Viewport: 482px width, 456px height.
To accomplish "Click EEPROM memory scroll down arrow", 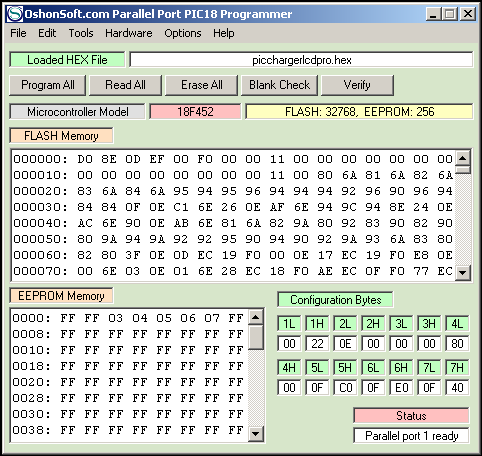I will click(256, 434).
